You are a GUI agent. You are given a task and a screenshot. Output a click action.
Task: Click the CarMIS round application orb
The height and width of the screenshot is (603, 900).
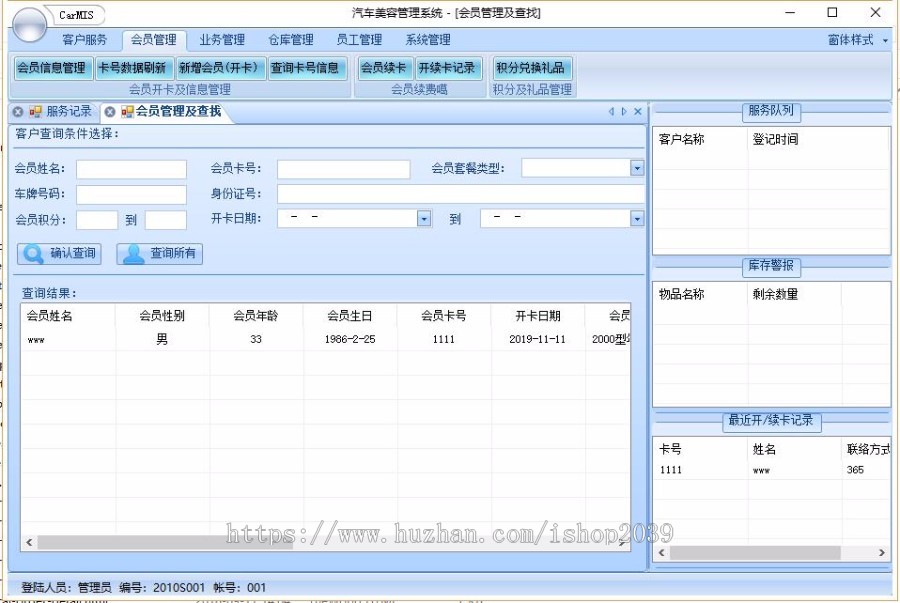tap(29, 24)
